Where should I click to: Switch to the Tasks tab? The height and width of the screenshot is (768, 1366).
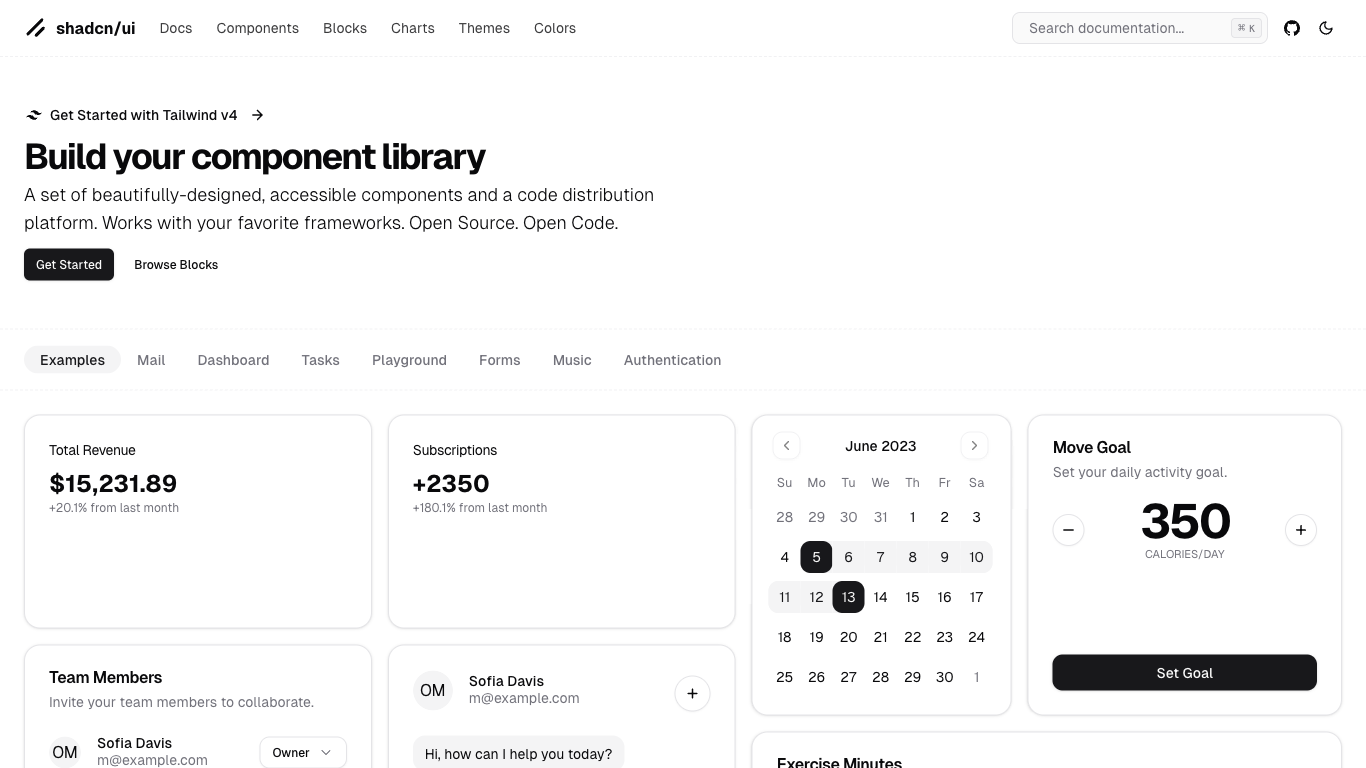(320, 360)
